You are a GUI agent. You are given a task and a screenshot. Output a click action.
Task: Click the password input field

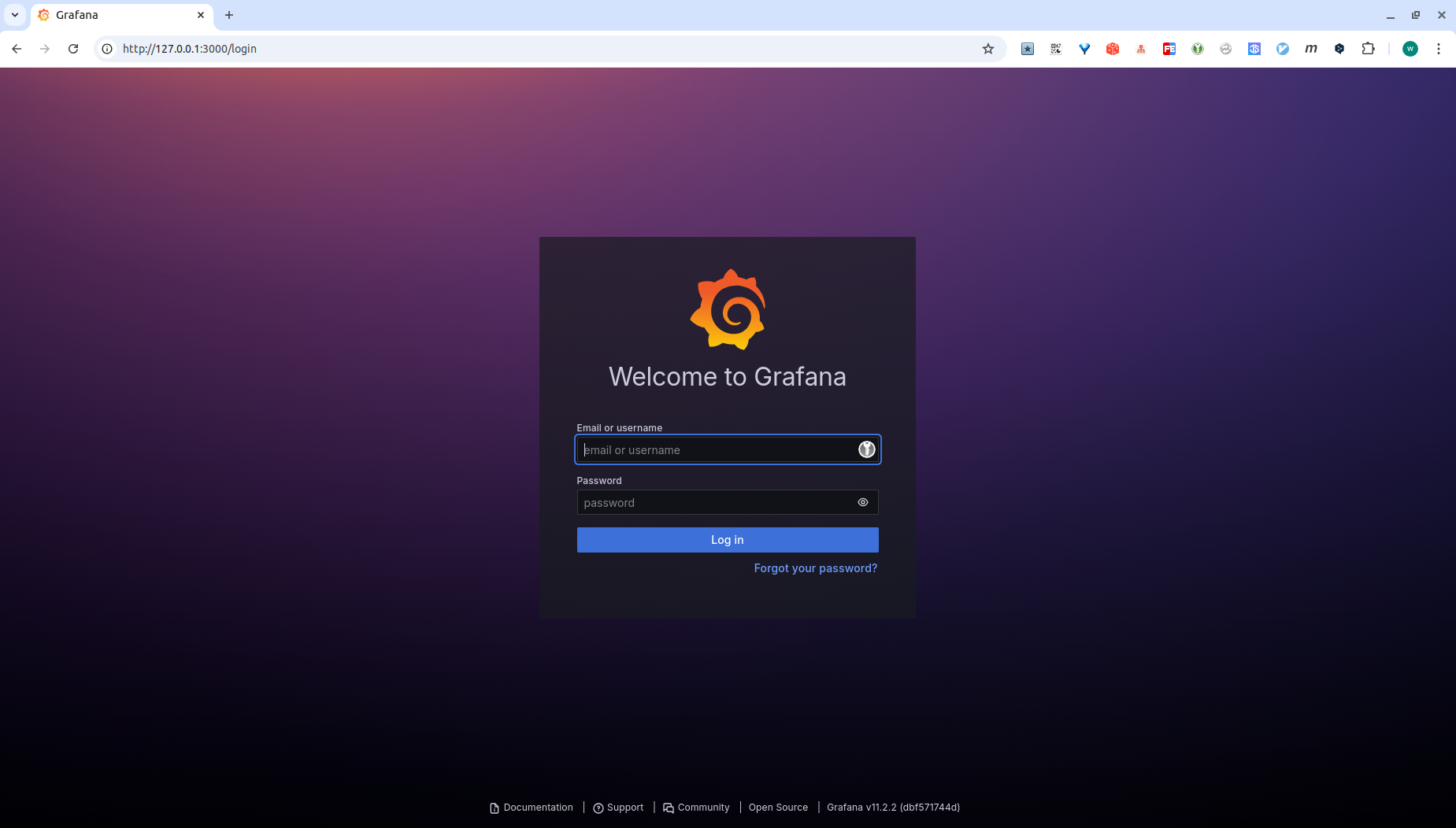[728, 502]
